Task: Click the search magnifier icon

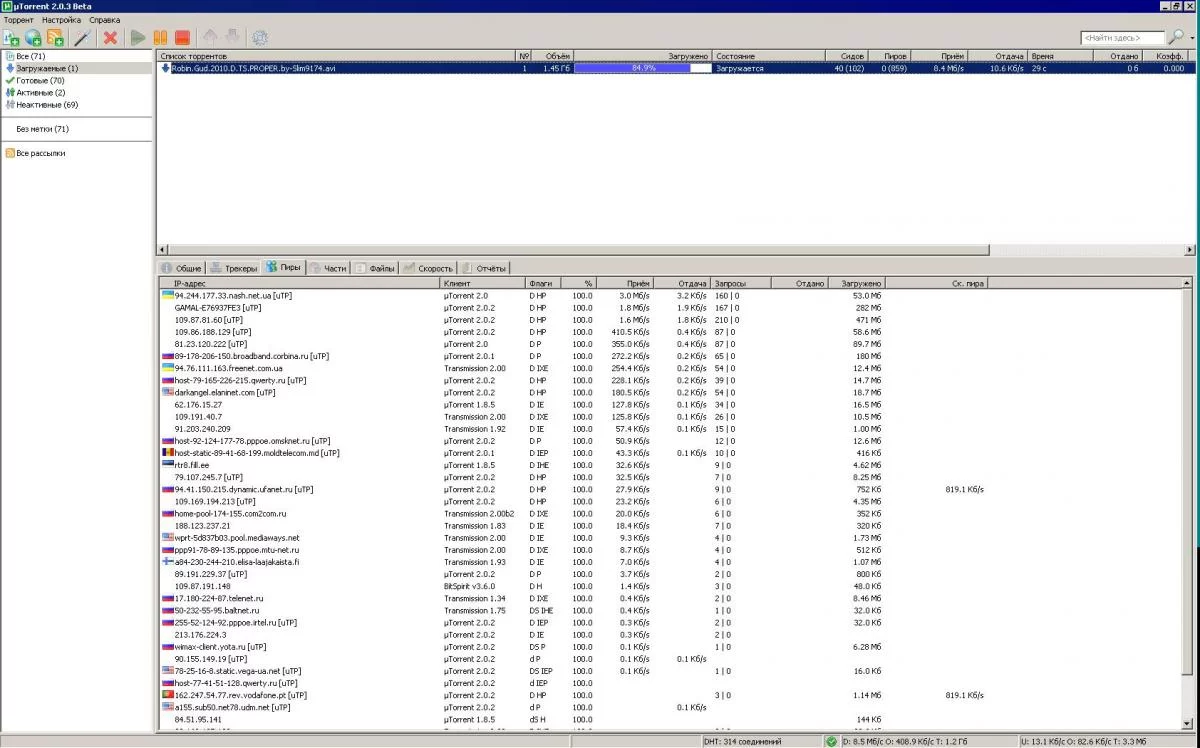Action: click(x=1176, y=37)
